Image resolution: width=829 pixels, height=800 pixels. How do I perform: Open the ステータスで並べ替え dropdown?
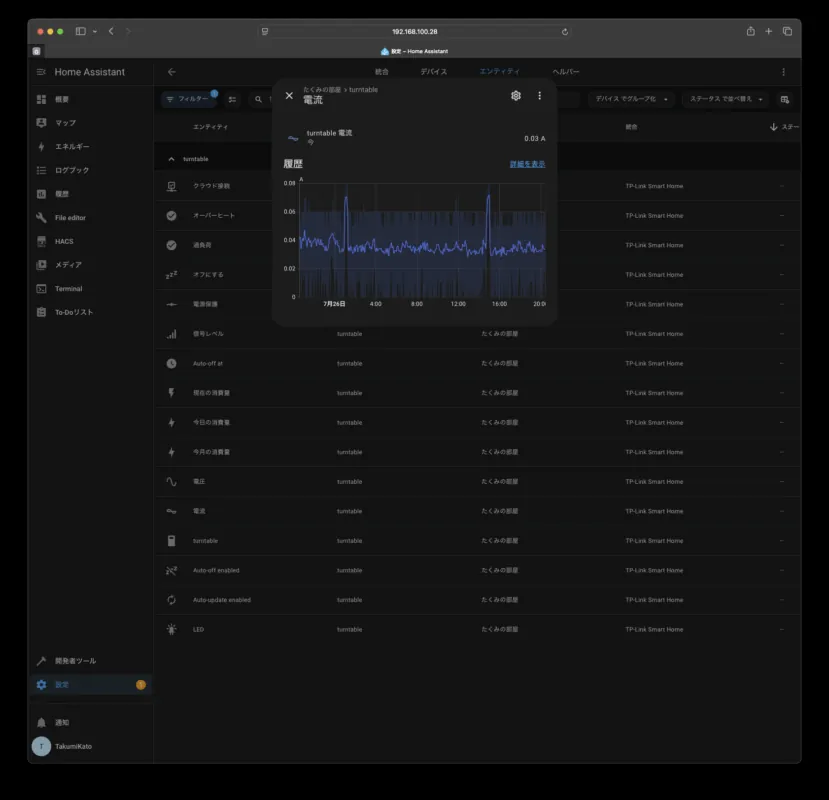tap(726, 100)
